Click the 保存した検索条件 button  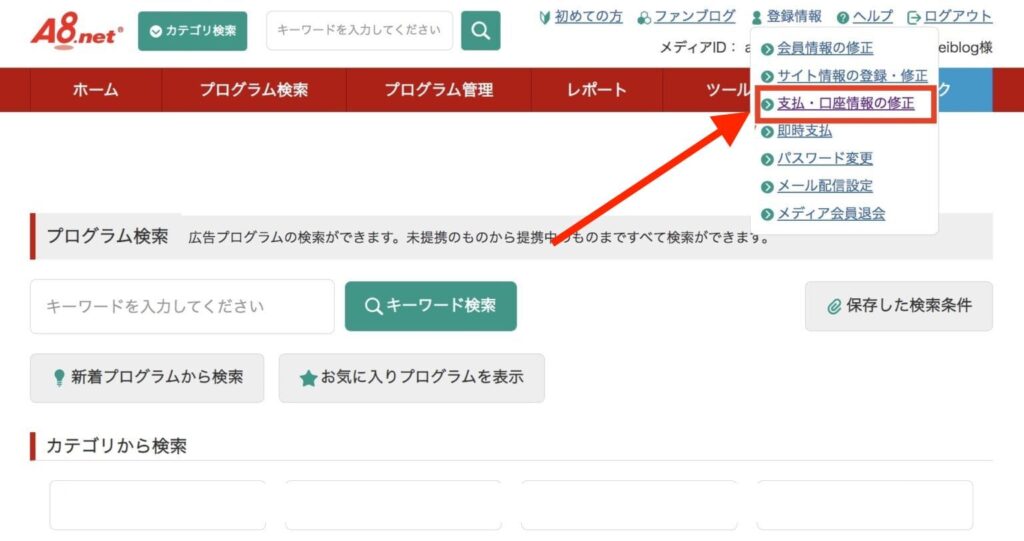pyautogui.click(x=898, y=306)
